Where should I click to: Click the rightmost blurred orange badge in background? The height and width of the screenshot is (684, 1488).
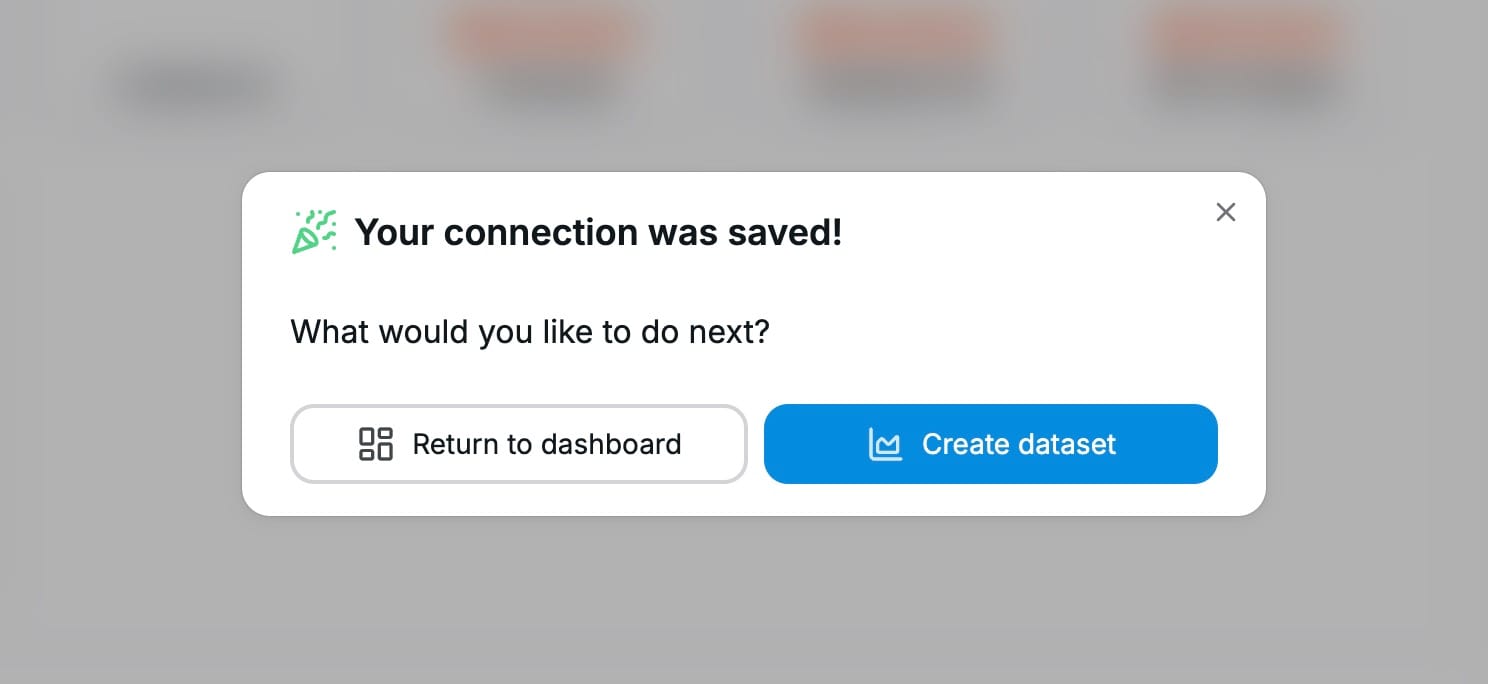(1243, 35)
